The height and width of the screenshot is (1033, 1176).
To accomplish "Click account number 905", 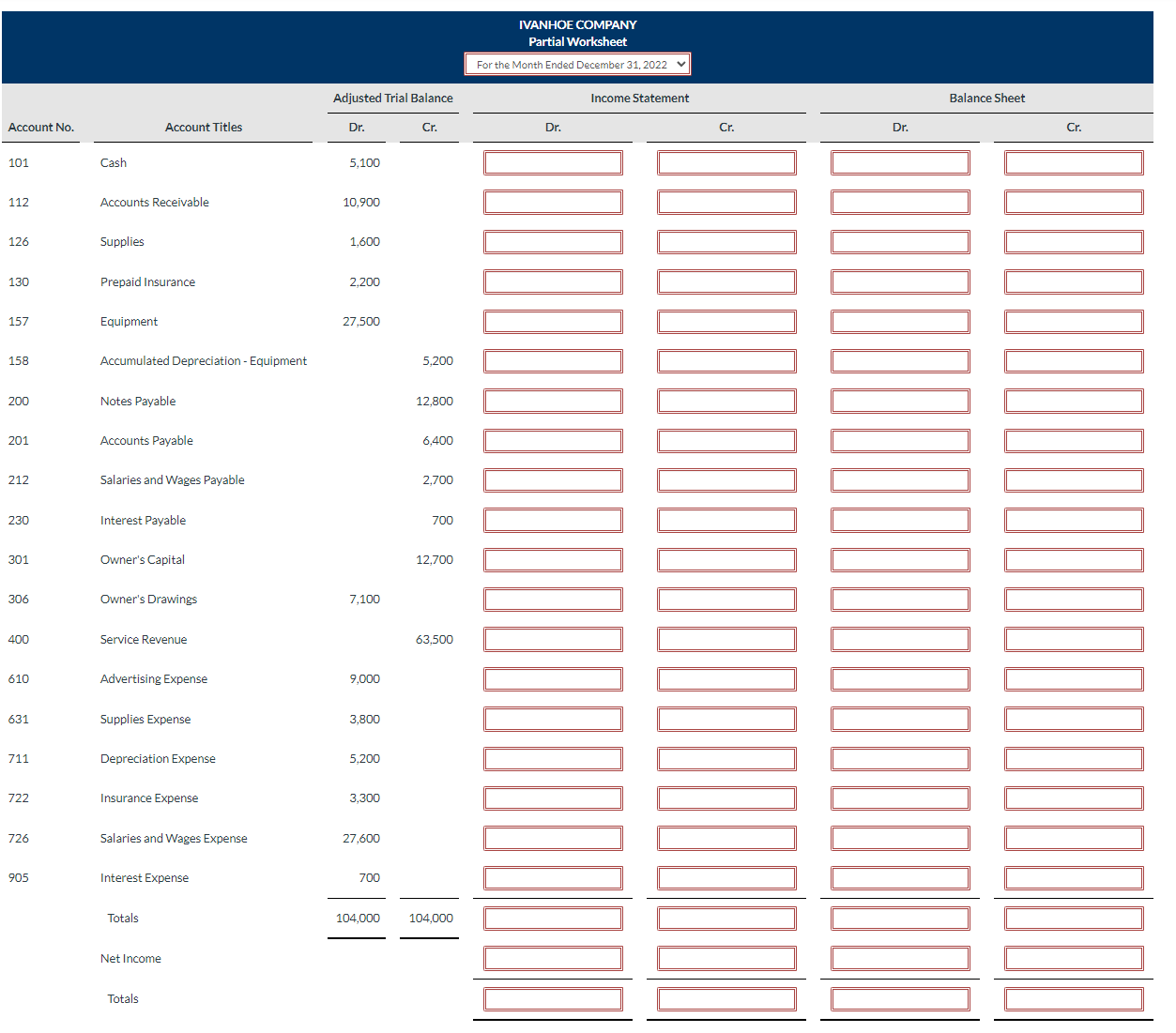I will 19,878.
